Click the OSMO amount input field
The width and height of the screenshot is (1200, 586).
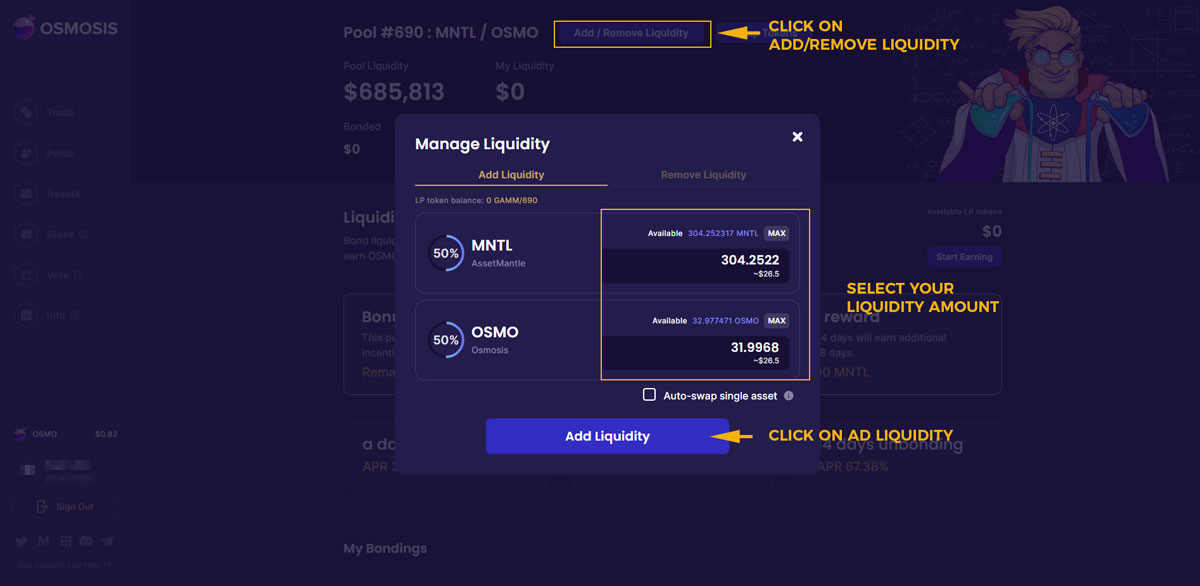(x=696, y=352)
